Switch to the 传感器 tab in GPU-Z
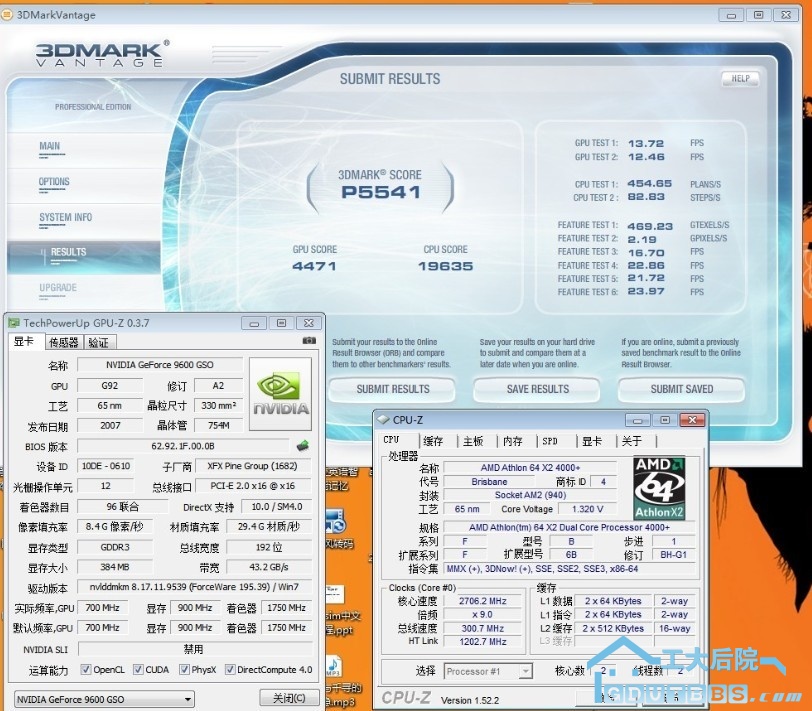This screenshot has height=711, width=812. [x=63, y=342]
